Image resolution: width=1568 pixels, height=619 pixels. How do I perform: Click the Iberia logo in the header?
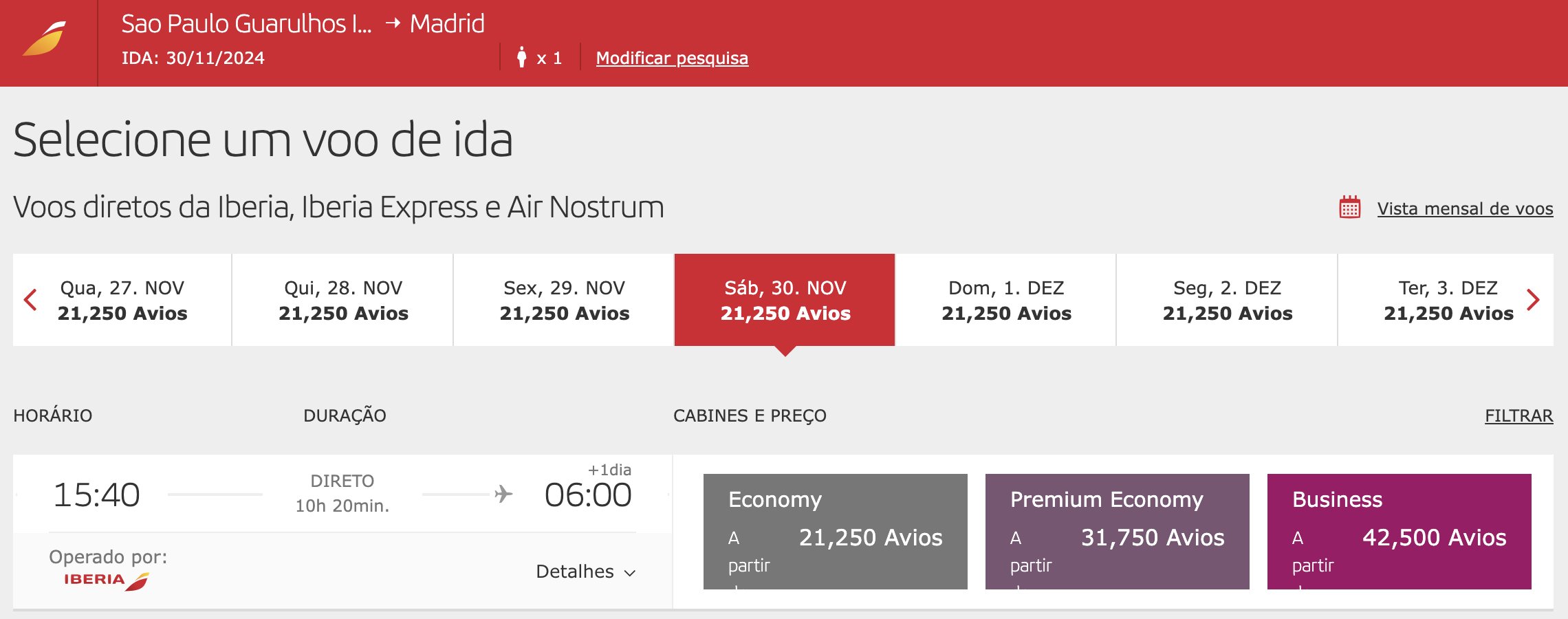45,39
